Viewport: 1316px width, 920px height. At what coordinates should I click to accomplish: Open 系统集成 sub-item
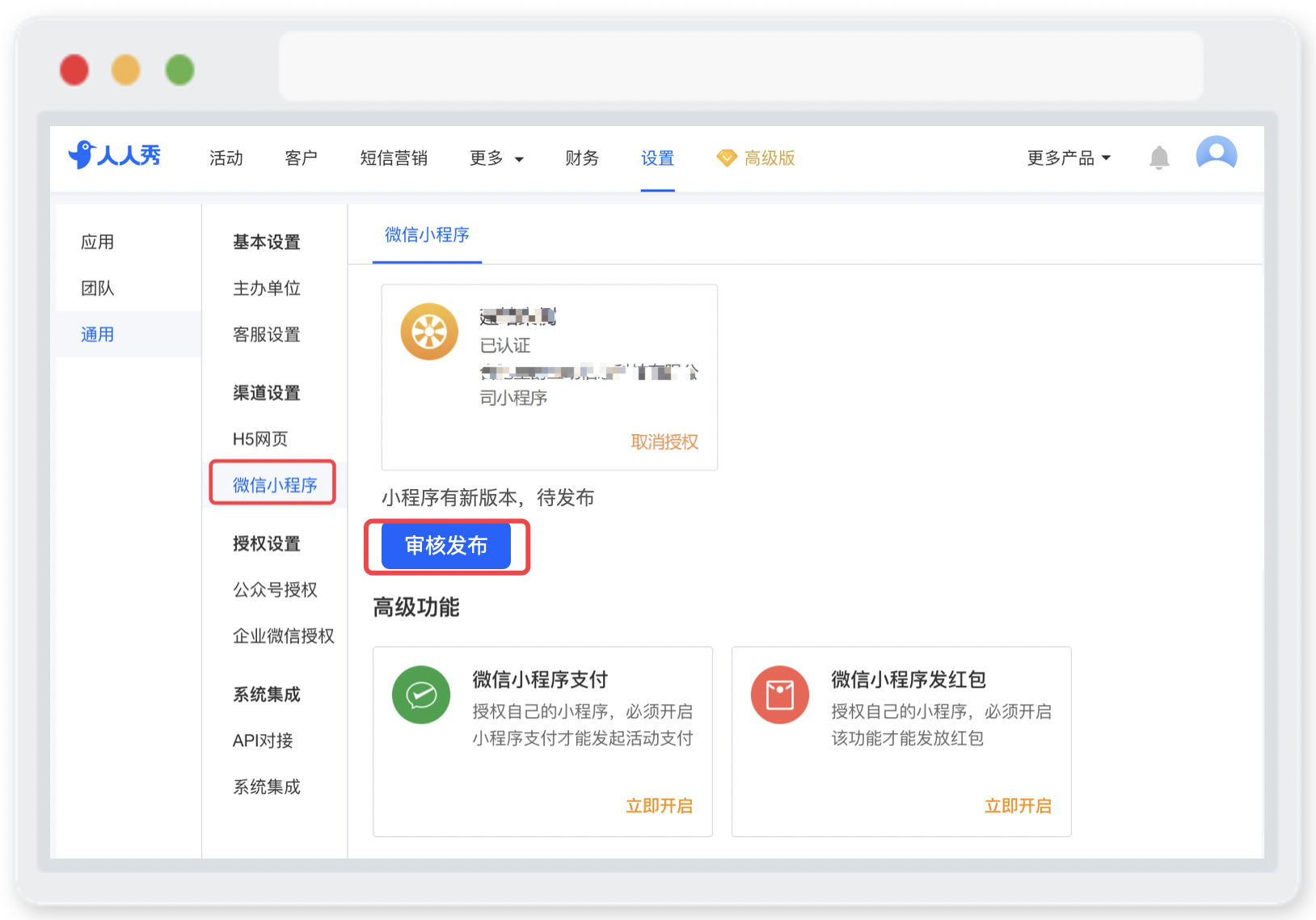267,787
